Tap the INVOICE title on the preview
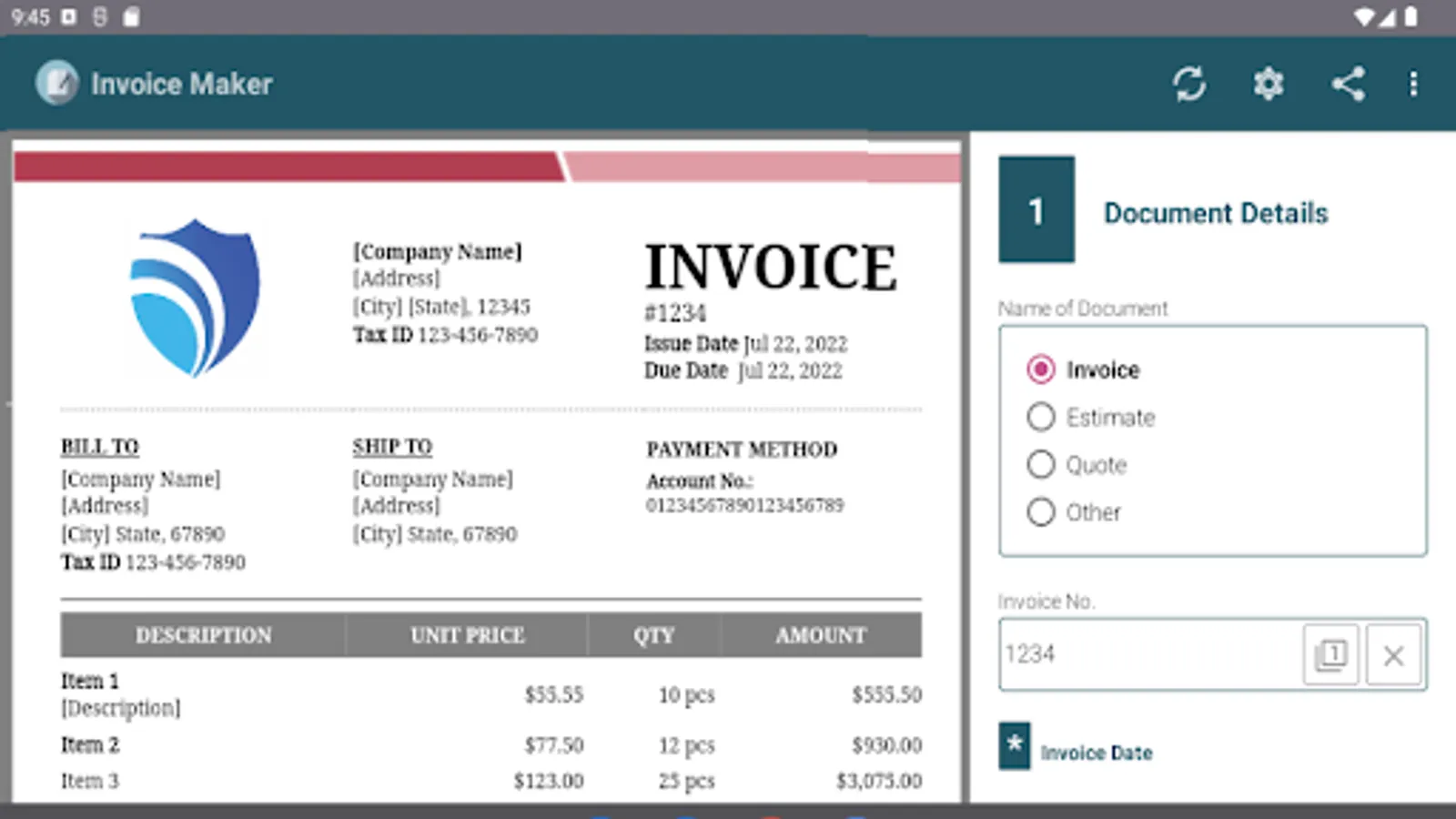 771,268
